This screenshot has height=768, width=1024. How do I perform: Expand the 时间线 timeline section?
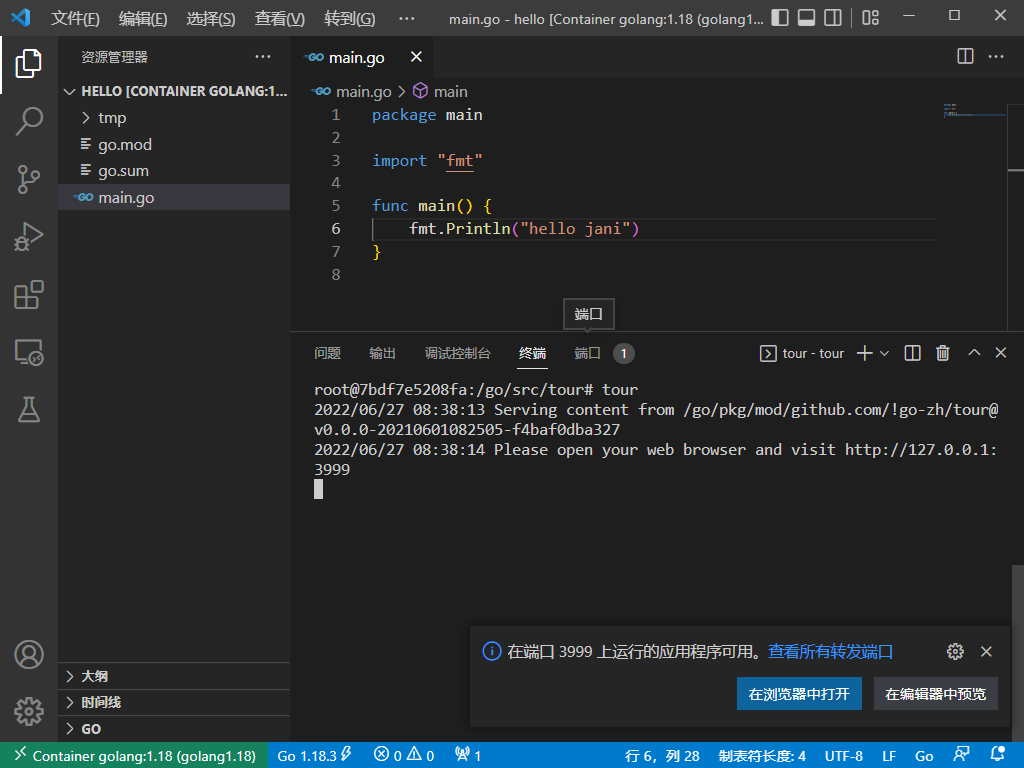174,702
